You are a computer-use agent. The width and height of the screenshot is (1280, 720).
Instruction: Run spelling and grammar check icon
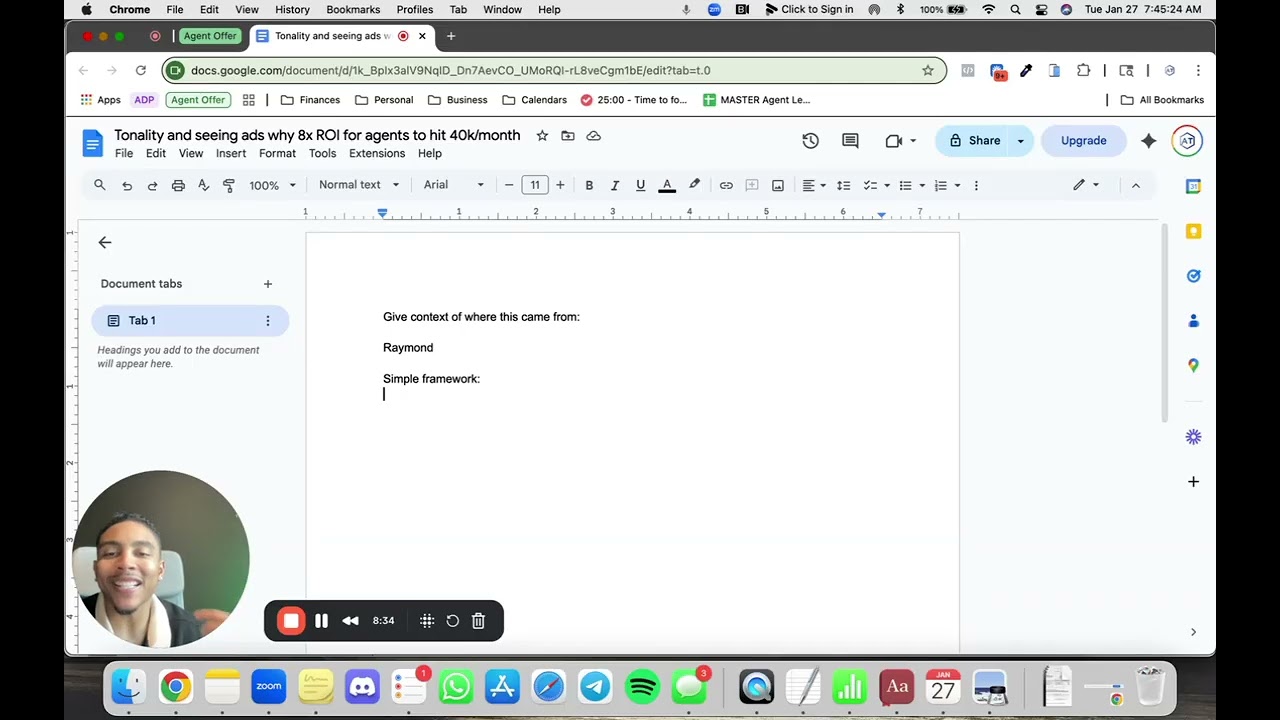204,185
